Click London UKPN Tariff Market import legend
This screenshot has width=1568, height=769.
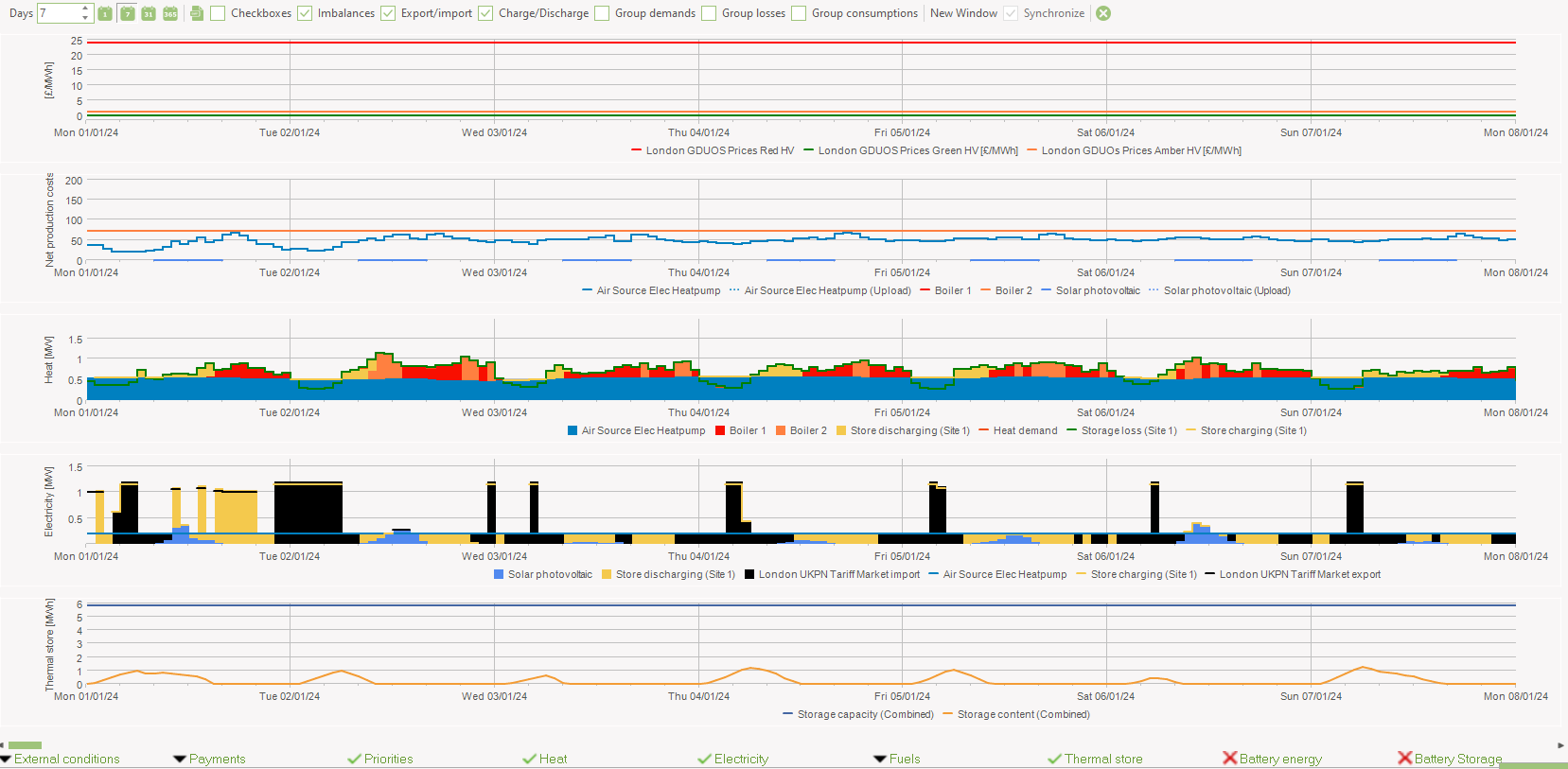(832, 574)
